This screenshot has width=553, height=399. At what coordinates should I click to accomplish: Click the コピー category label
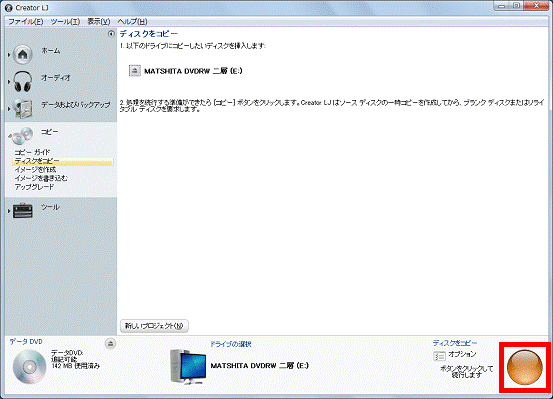(50, 132)
